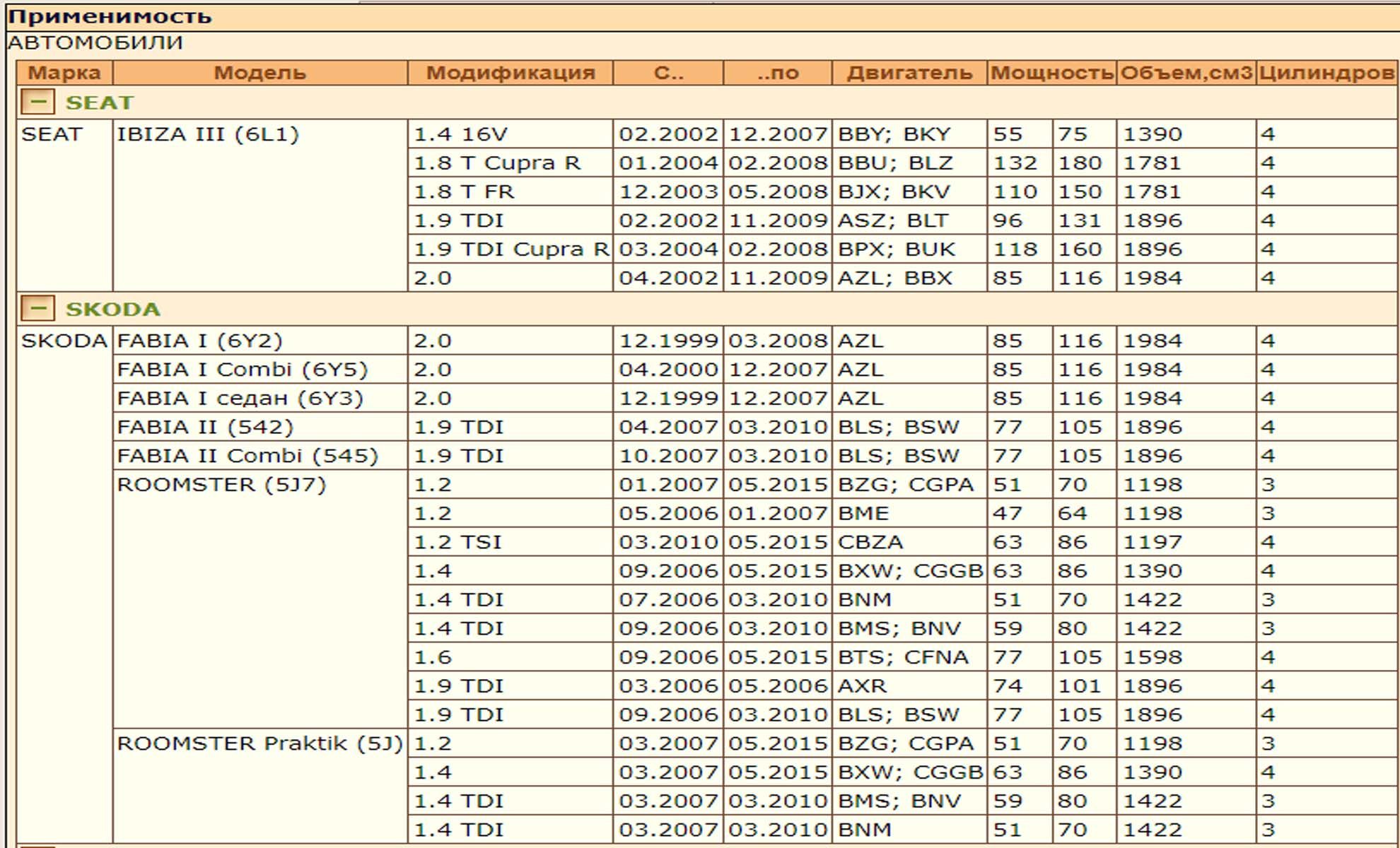Select the IBIZA III (6L1) model cell

coord(208,134)
